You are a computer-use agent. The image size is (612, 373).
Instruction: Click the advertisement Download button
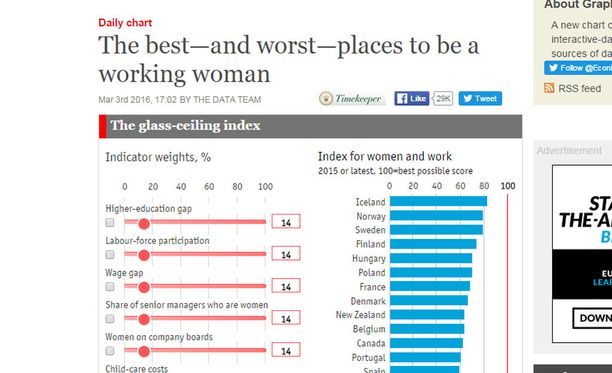592,318
